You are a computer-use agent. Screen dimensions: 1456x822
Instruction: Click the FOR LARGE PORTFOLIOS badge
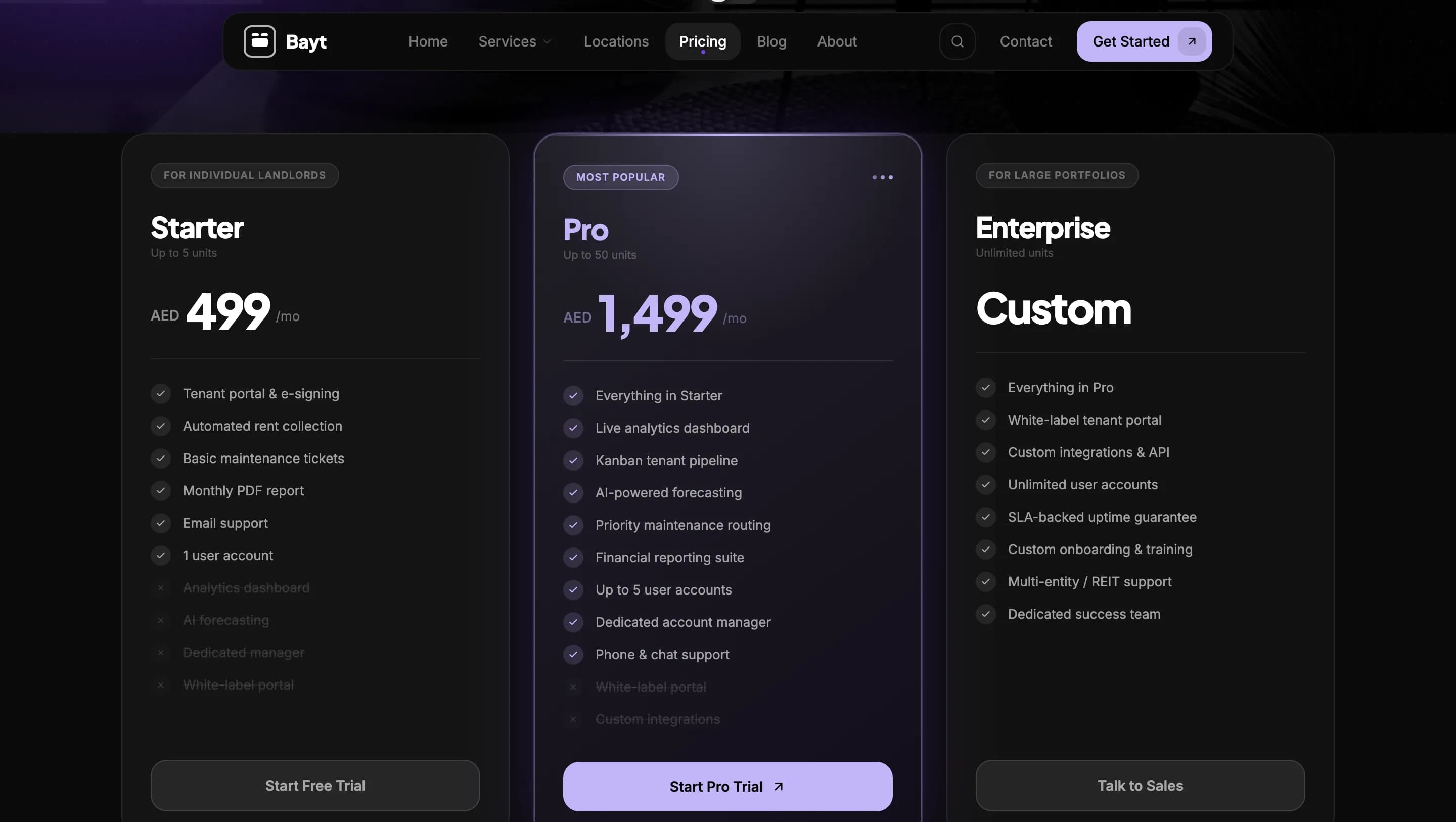(x=1057, y=175)
